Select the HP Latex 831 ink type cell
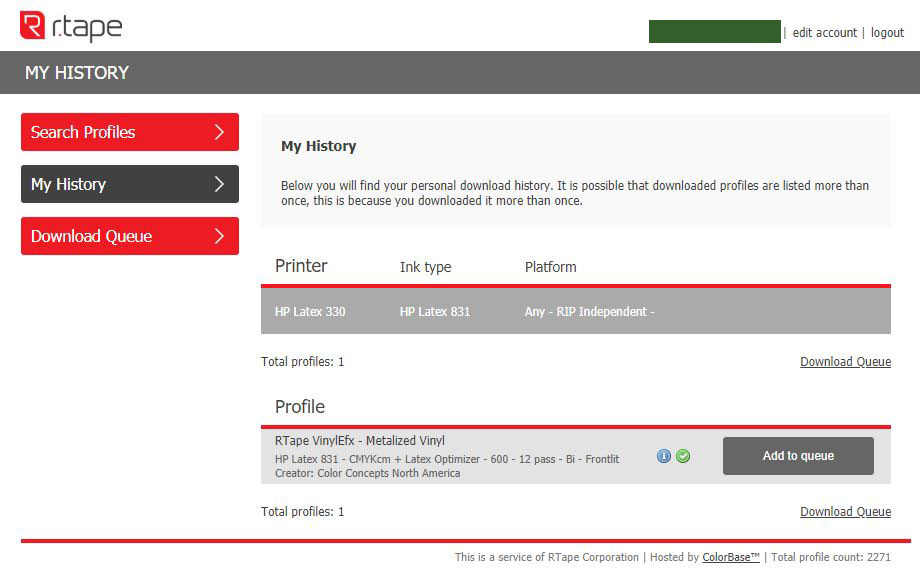The image size is (920, 581). coord(435,312)
